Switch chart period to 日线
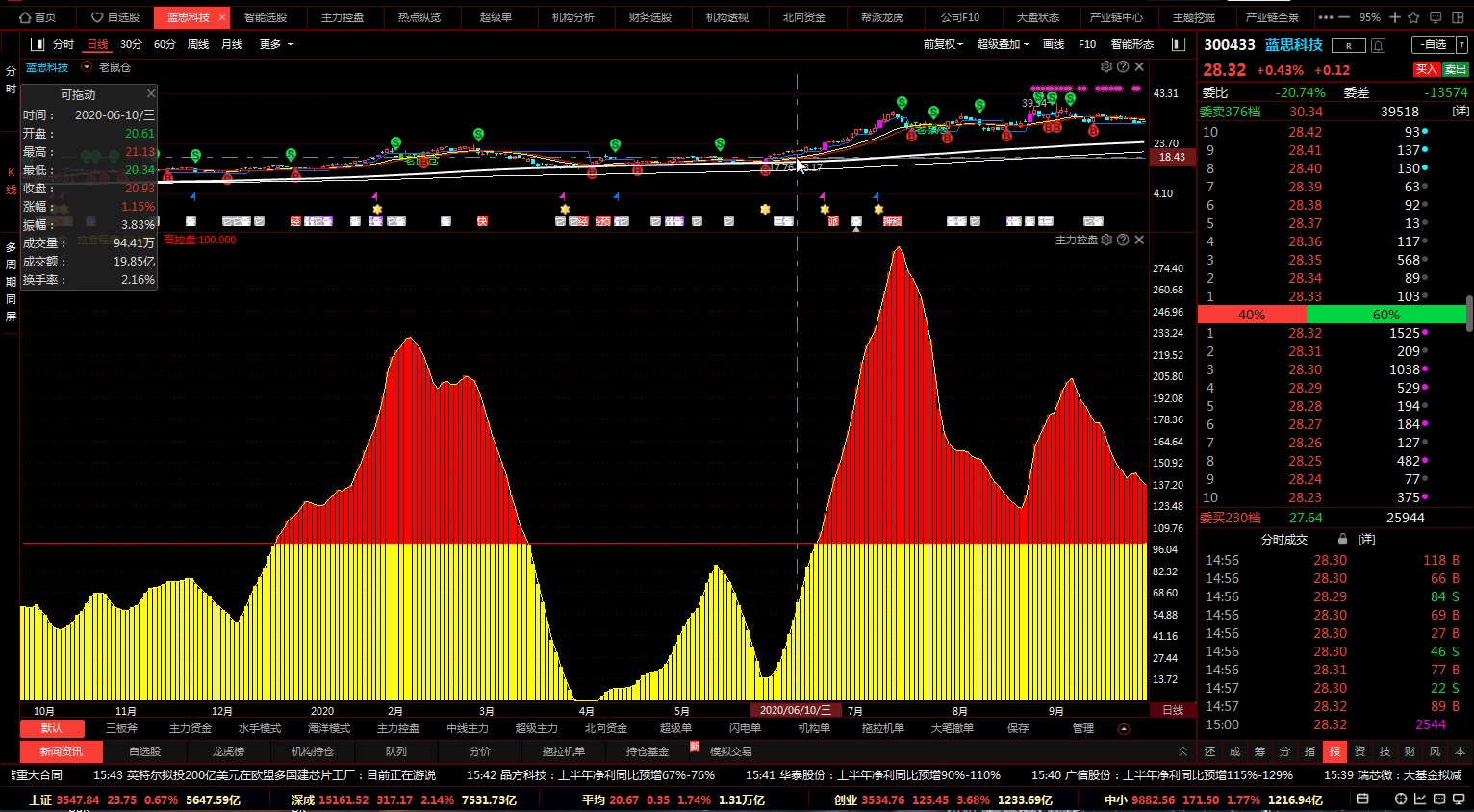 click(x=97, y=44)
